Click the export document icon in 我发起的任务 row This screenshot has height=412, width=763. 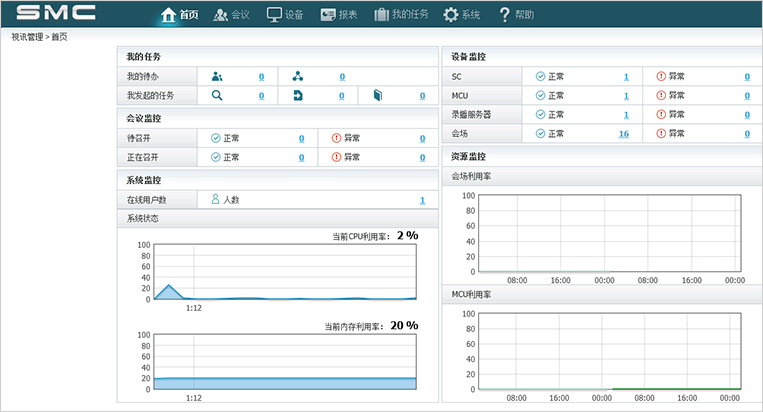point(298,95)
